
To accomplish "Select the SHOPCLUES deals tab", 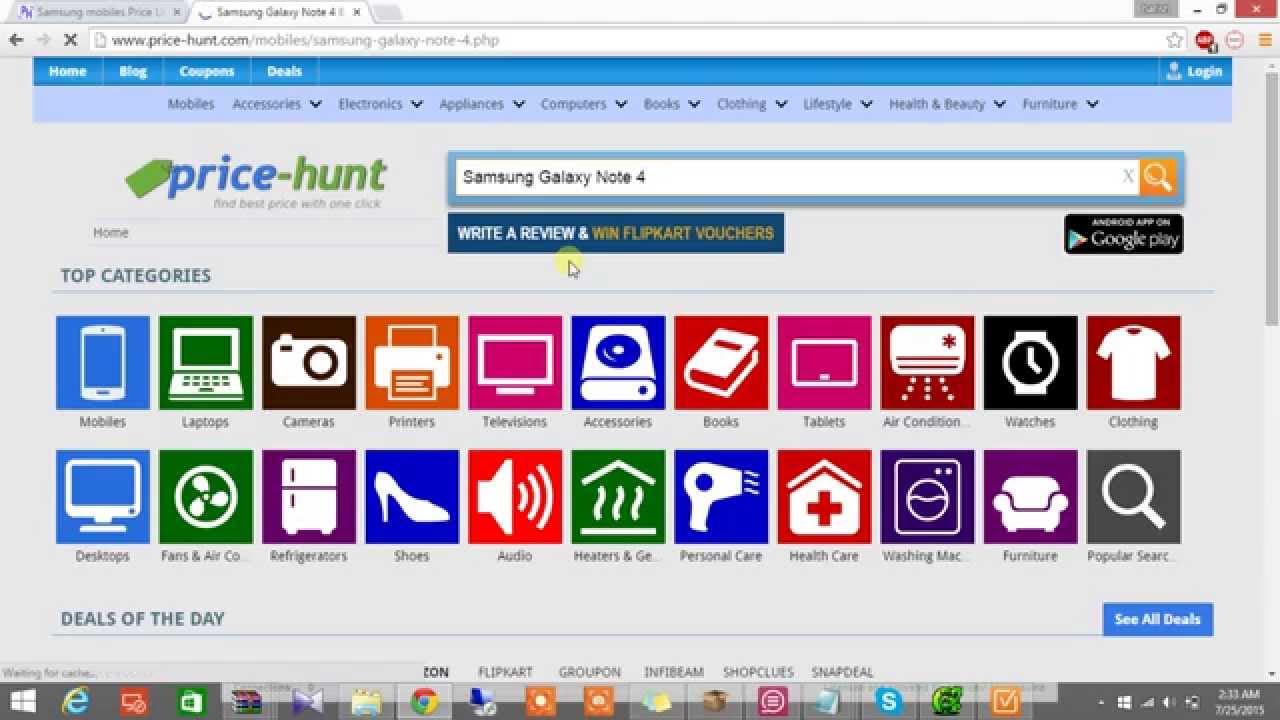I will [x=758, y=672].
